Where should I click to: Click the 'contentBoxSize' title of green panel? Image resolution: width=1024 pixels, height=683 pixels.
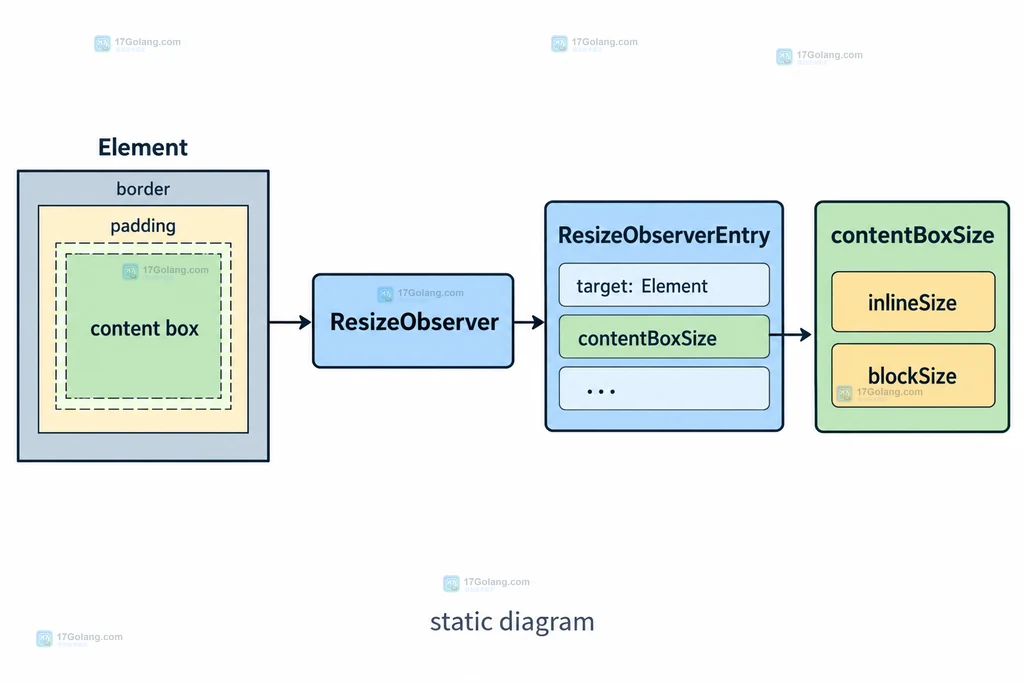coord(912,235)
